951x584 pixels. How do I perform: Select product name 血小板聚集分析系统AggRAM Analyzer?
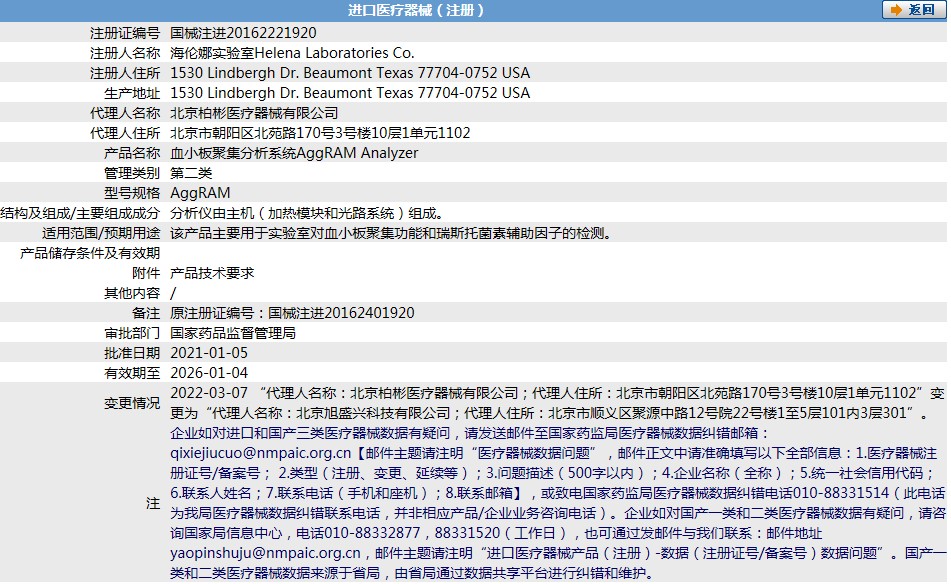[x=294, y=153]
